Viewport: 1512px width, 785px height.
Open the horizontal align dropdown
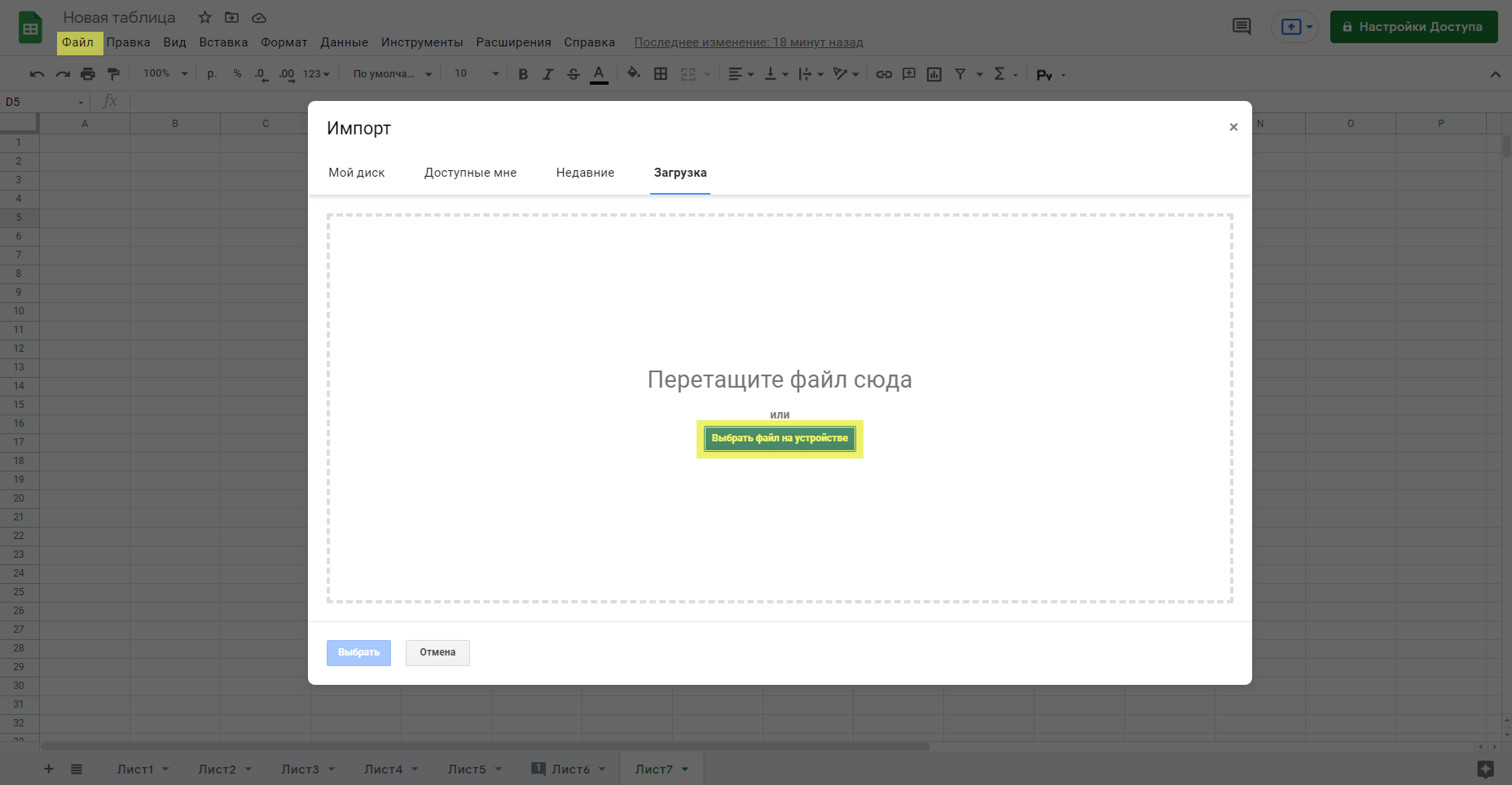[x=741, y=74]
